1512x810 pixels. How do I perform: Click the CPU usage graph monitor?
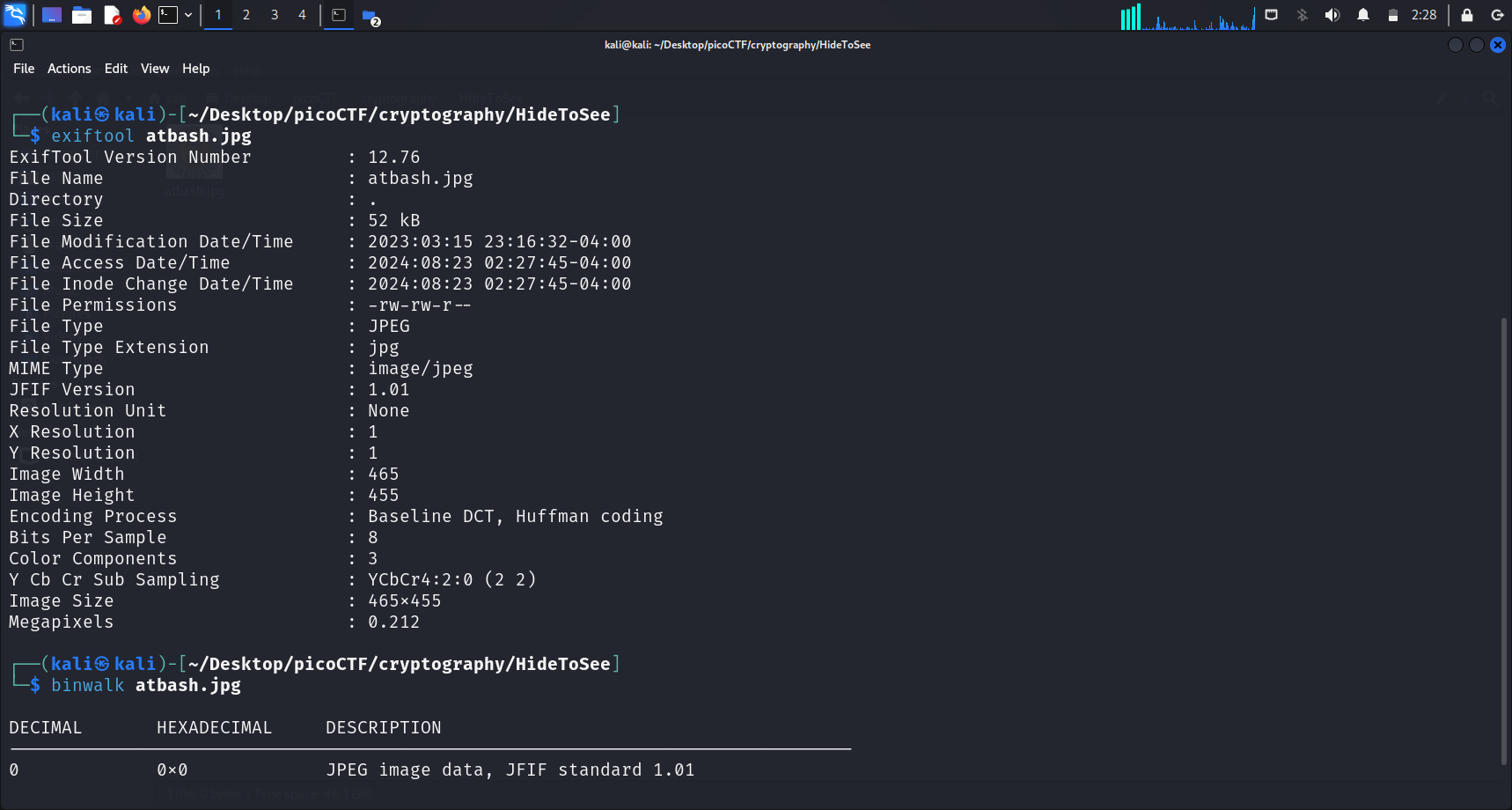pos(1187,17)
